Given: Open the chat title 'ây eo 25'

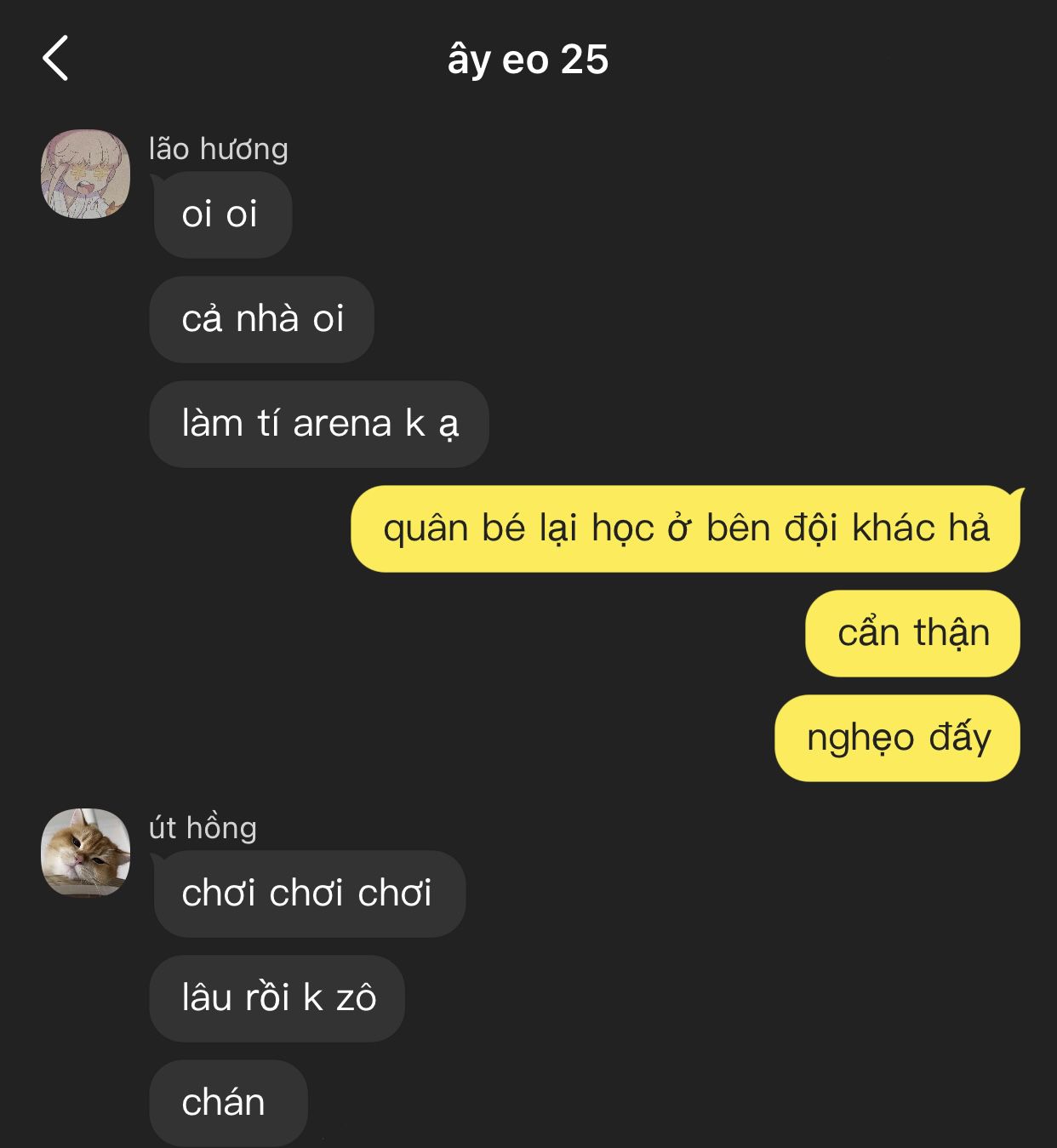Looking at the screenshot, I should coord(528,60).
